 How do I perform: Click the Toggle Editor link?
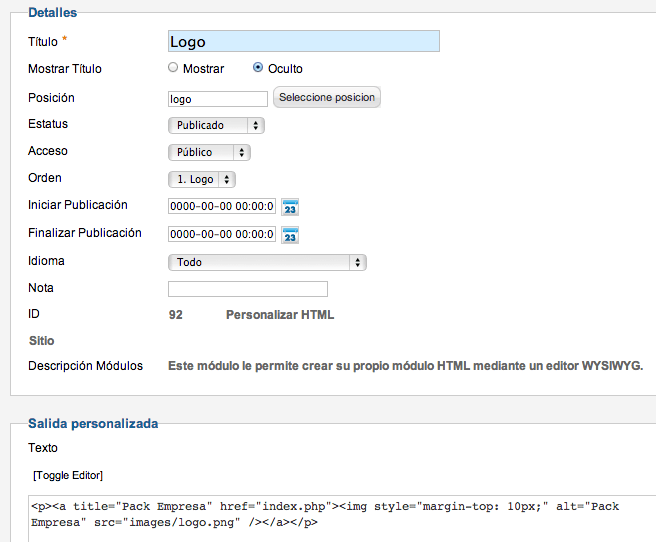coord(68,476)
